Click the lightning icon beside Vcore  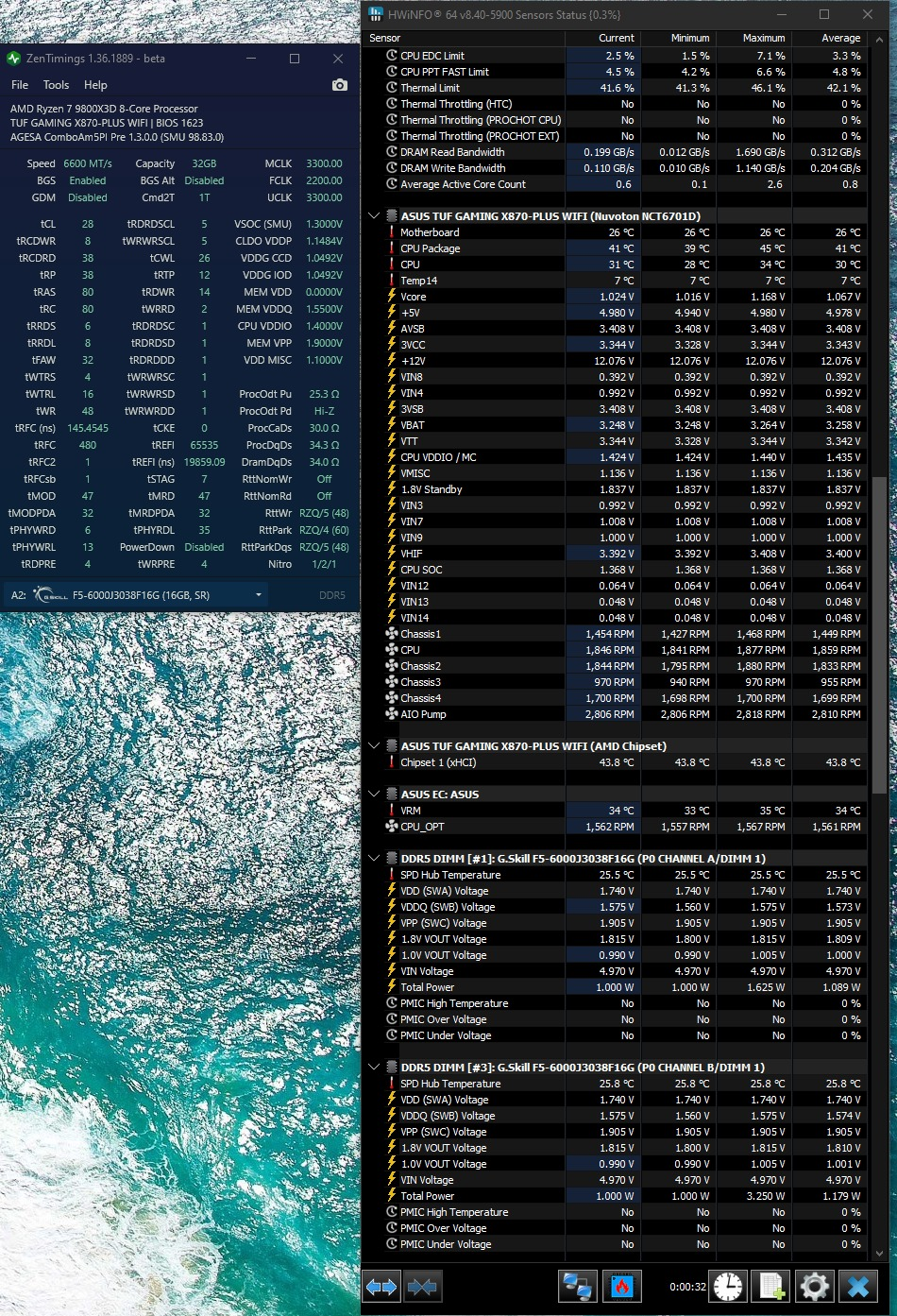point(392,297)
